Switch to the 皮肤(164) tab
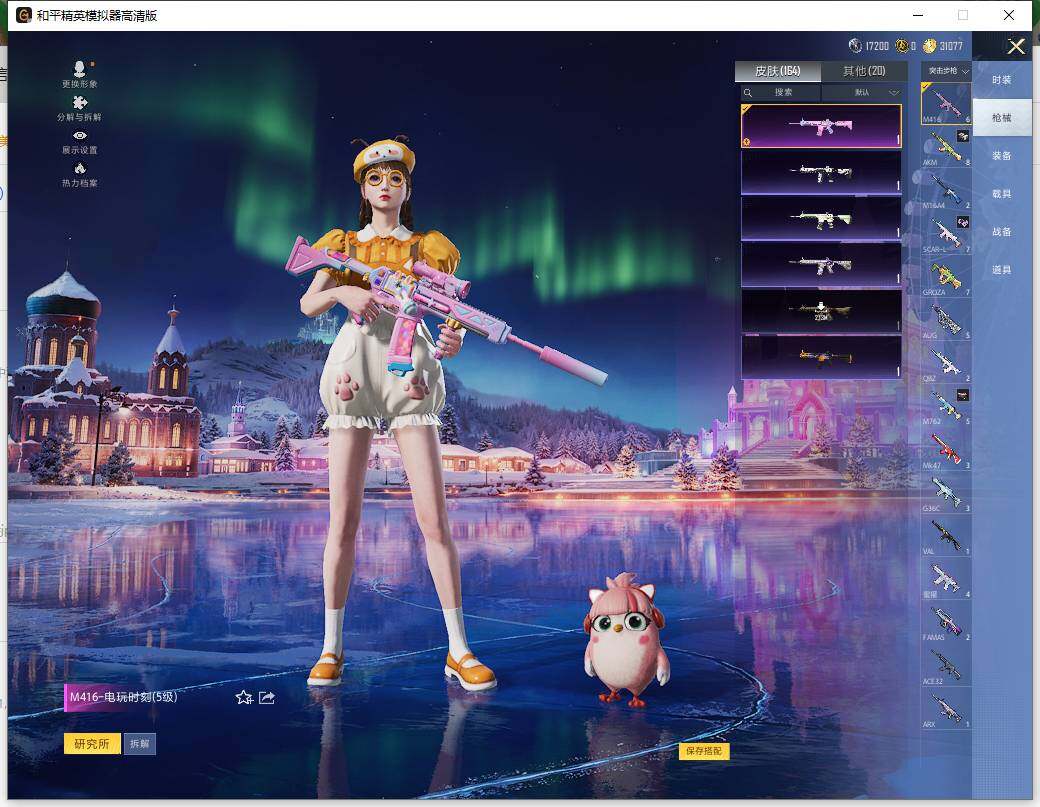Viewport: 1040px width, 807px height. coord(777,71)
